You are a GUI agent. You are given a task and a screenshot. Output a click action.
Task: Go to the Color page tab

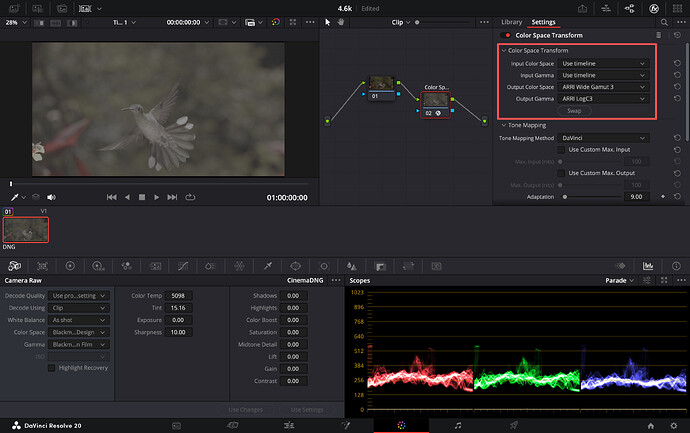(x=401, y=425)
